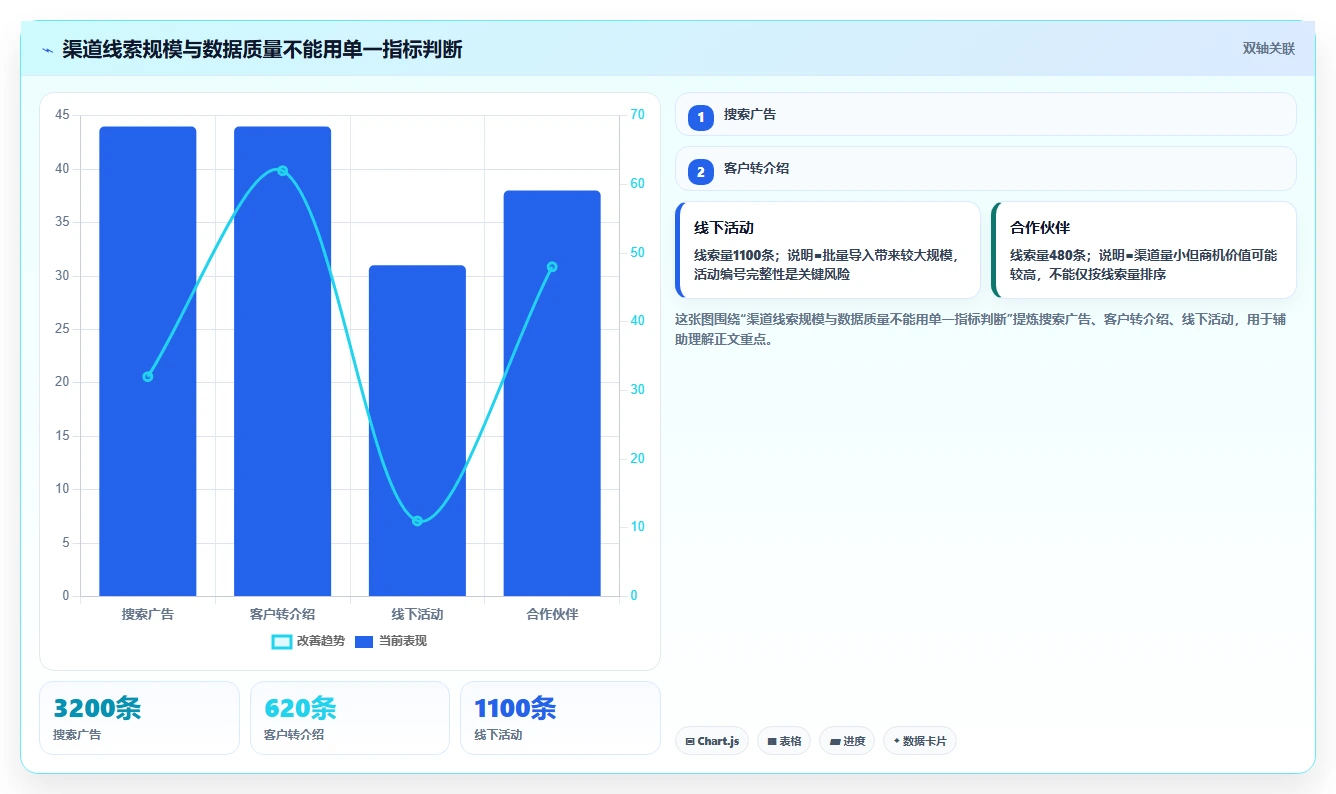Click the x-axis label 线下活动
This screenshot has width=1336, height=794.
[x=417, y=614]
